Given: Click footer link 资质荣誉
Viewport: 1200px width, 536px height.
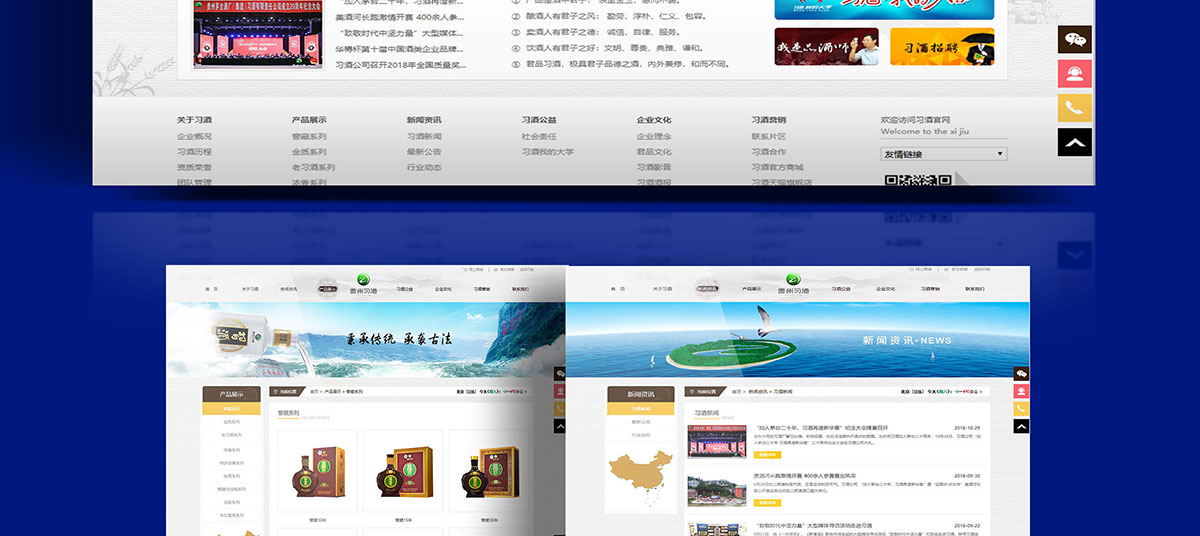Looking at the screenshot, I should [194, 167].
